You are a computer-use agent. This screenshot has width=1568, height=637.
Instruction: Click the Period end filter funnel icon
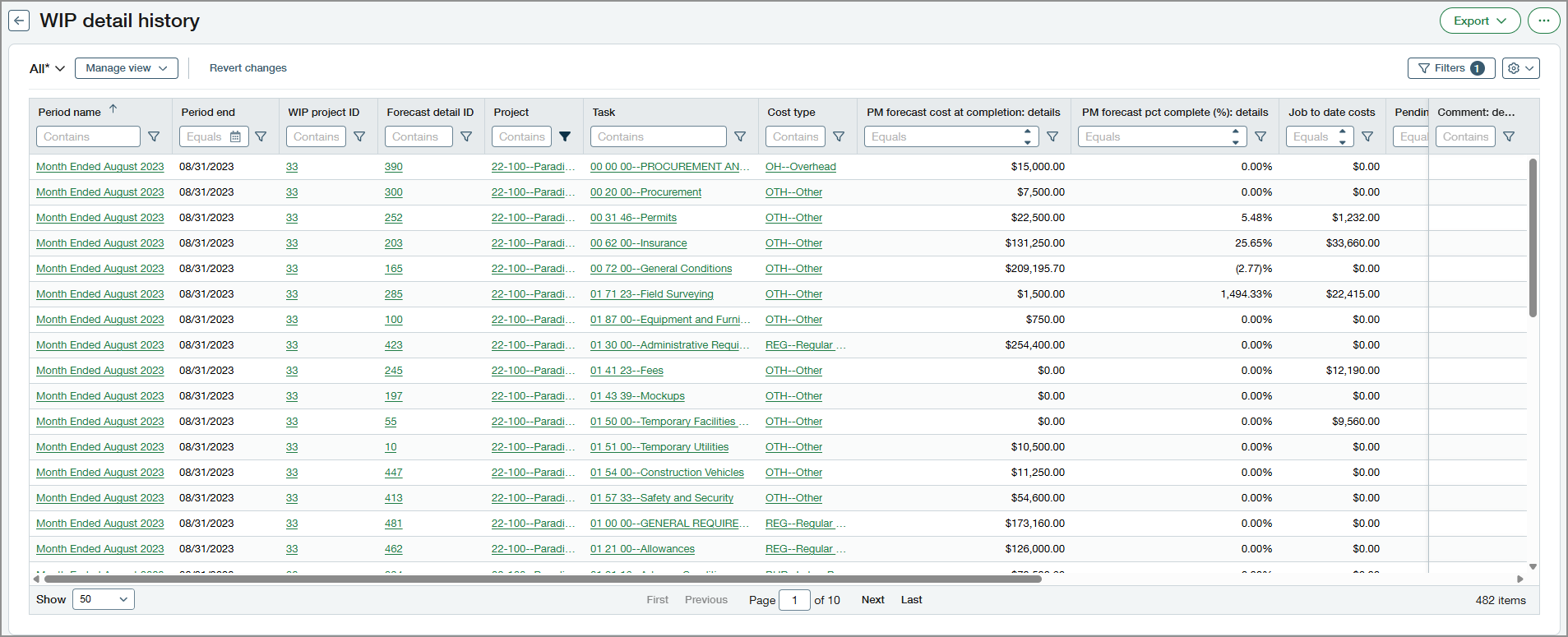click(261, 136)
